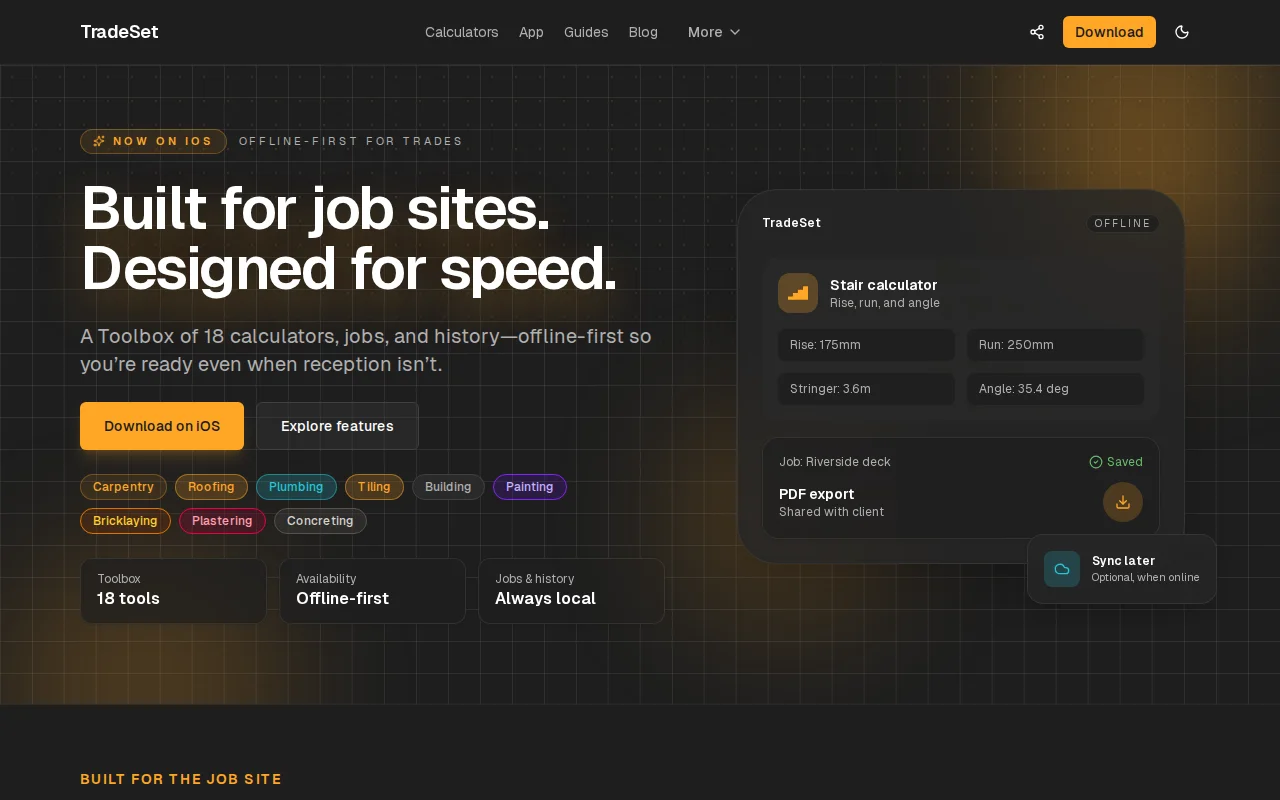1280x800 pixels.
Task: Click the Angle: 35.4 deg field
Action: [x=1055, y=389]
